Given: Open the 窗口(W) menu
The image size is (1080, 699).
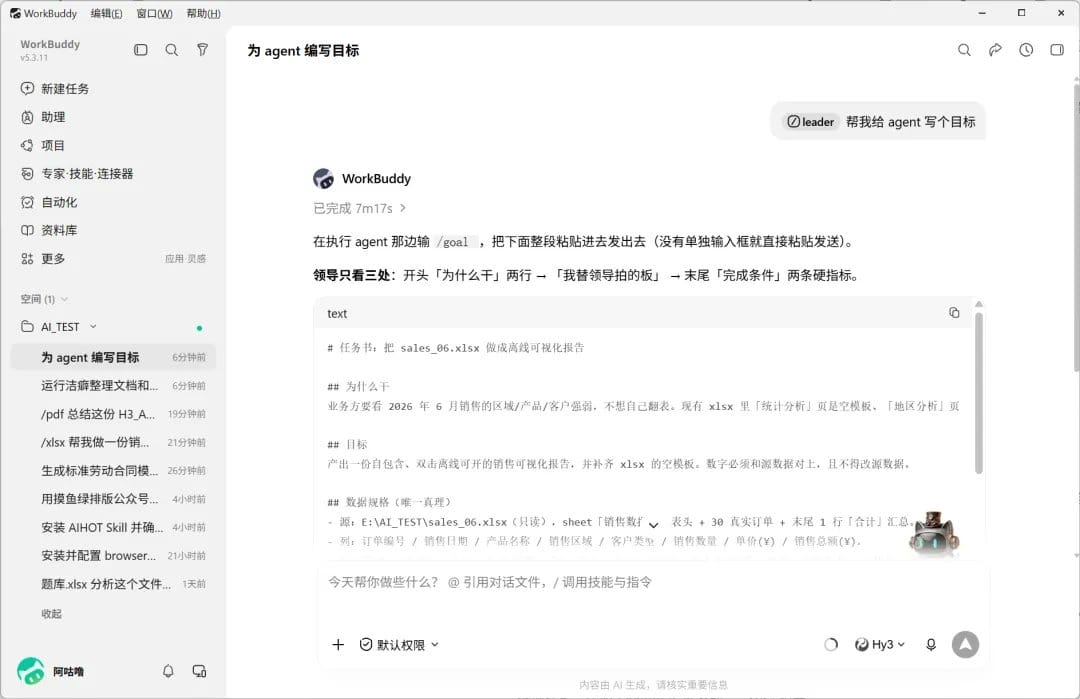Looking at the screenshot, I should [x=154, y=13].
